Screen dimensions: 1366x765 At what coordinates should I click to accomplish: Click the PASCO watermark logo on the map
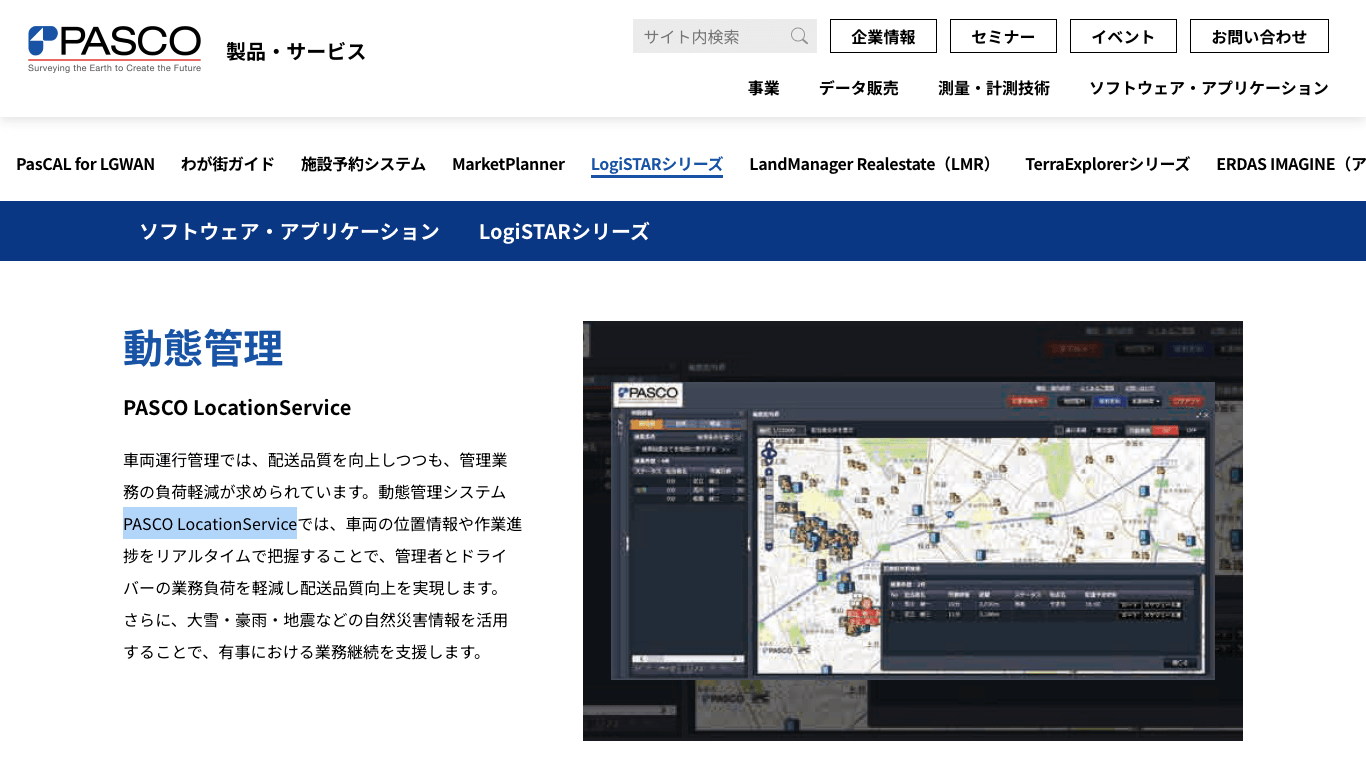[x=778, y=650]
